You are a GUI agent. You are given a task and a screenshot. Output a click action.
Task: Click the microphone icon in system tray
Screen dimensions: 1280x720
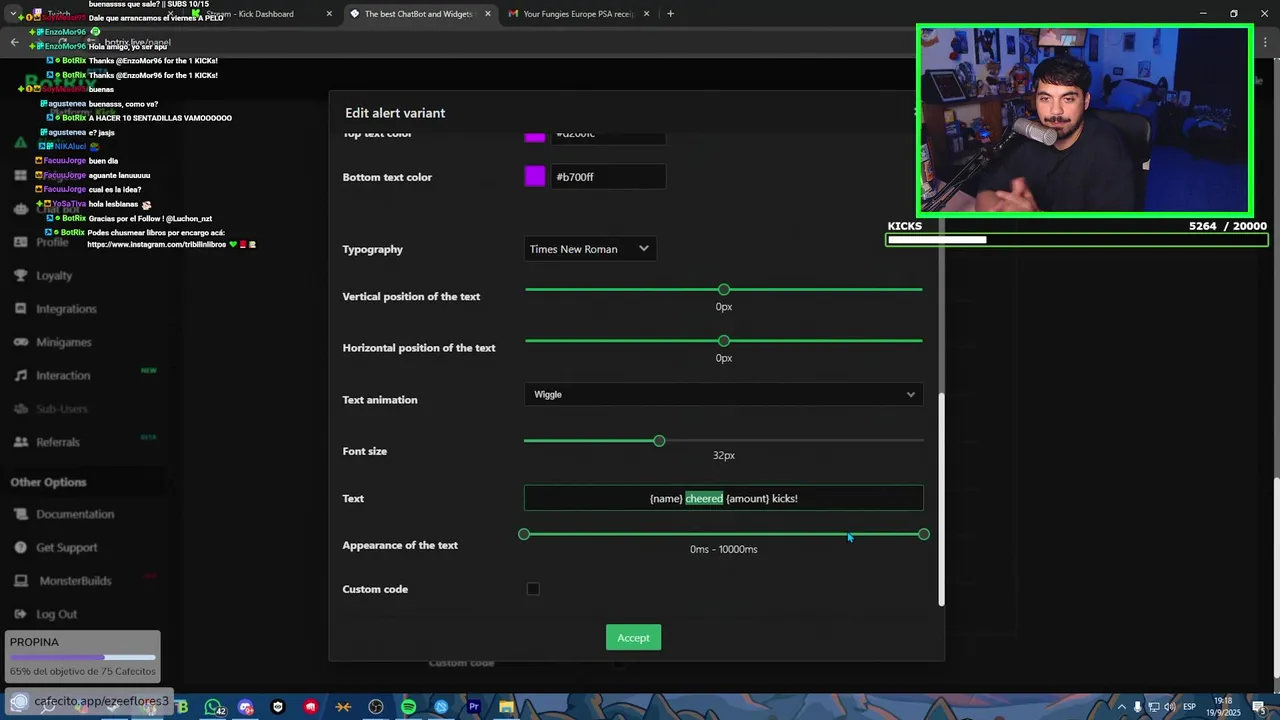coord(1137,707)
